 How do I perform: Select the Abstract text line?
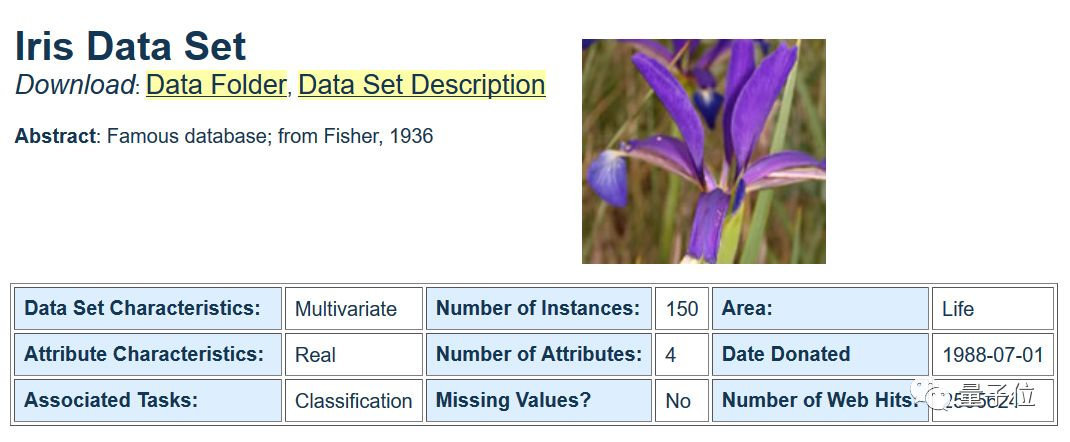(x=224, y=136)
